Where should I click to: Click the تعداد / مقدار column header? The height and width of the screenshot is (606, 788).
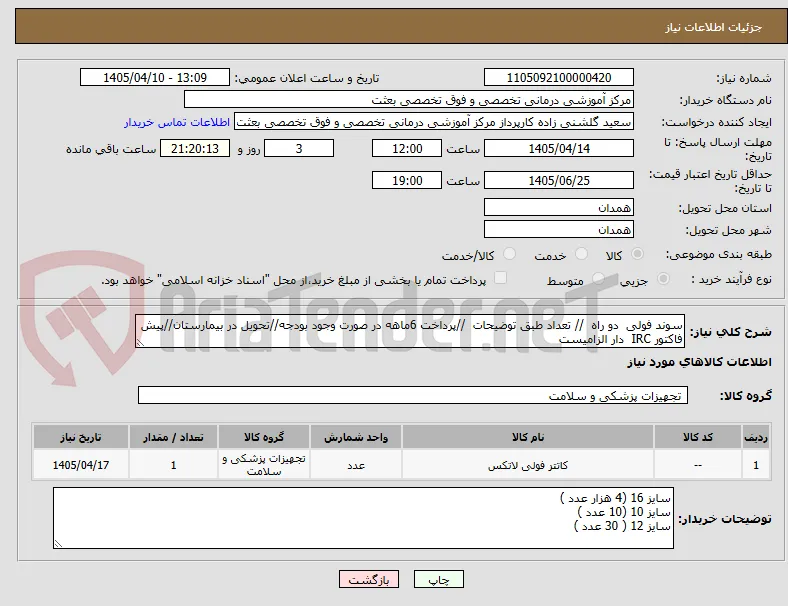tap(173, 437)
